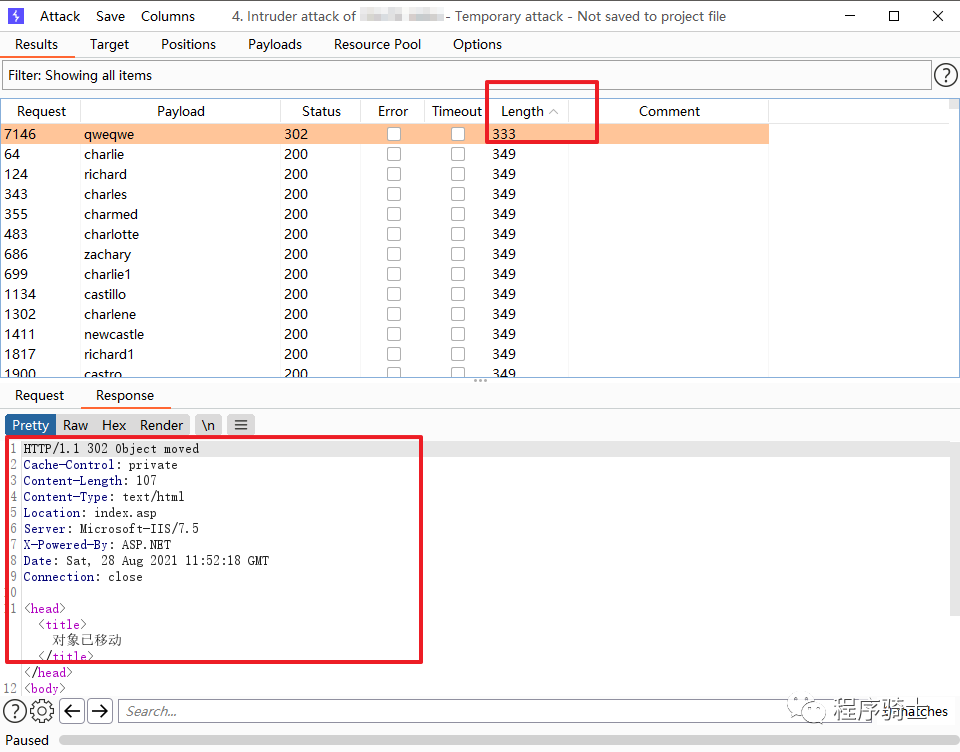The image size is (960, 752).
Task: Open search settings gear icon
Action: 42,711
